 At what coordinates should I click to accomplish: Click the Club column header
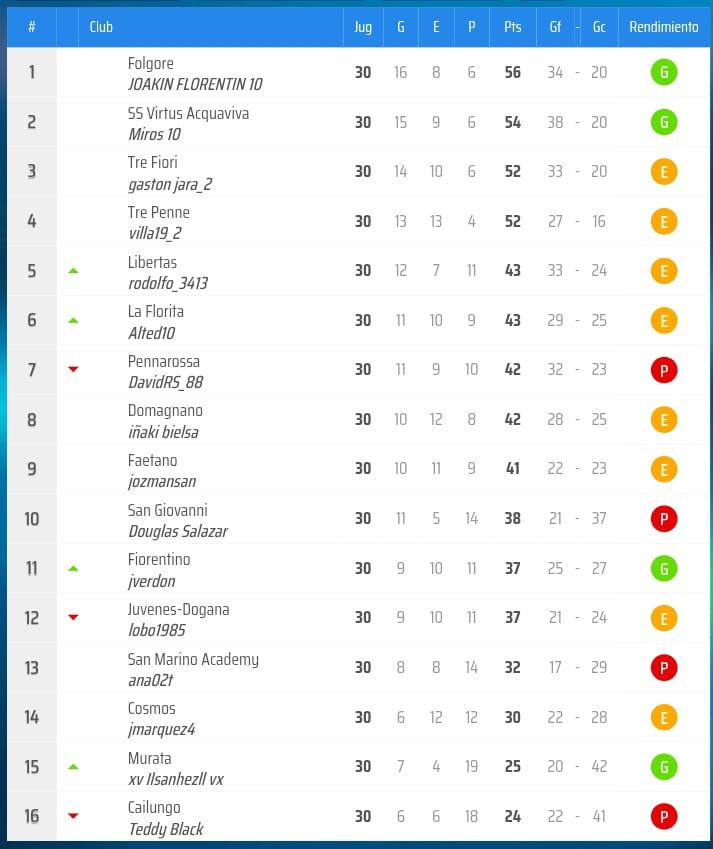click(101, 27)
